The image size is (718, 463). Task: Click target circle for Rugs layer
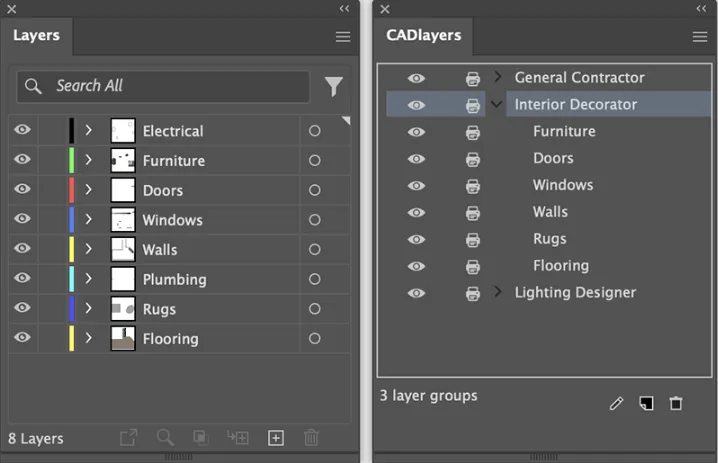[x=314, y=309]
